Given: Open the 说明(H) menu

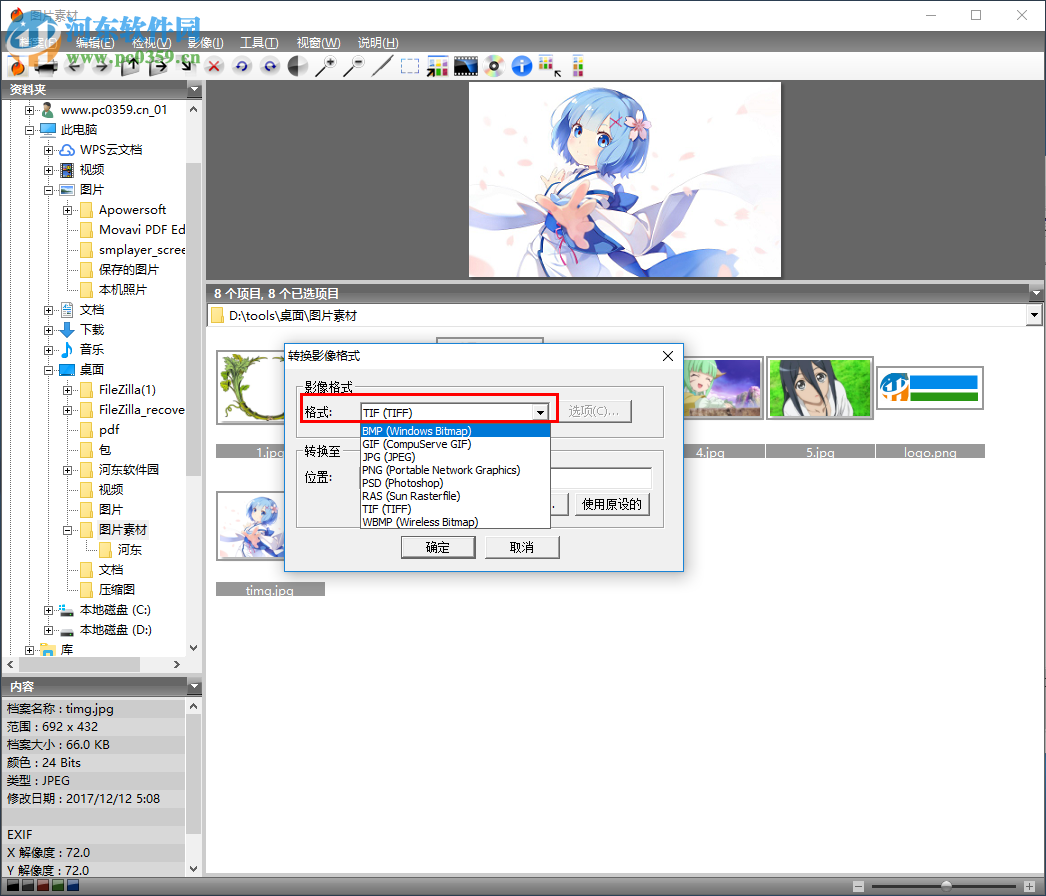Looking at the screenshot, I should tap(378, 43).
